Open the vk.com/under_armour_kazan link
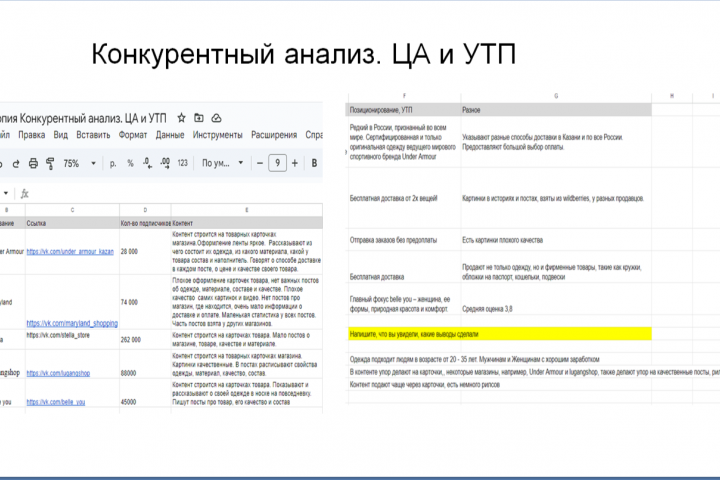This screenshot has width=720, height=480. tap(70, 252)
